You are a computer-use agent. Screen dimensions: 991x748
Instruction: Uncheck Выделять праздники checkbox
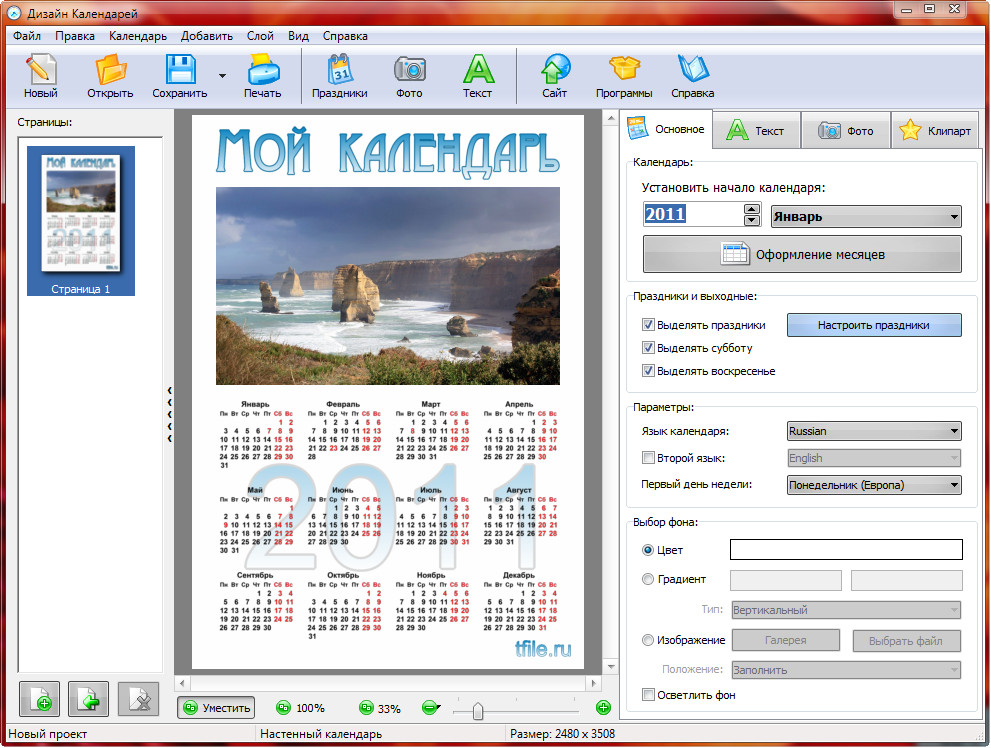648,325
